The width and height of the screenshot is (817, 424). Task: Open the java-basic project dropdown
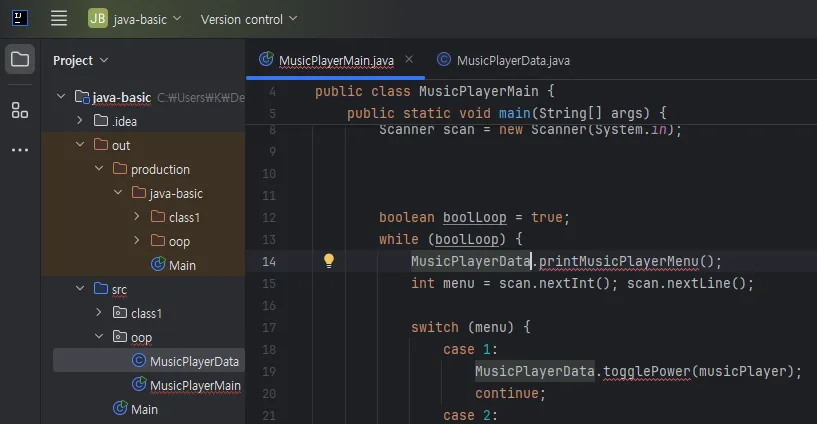pyautogui.click(x=147, y=19)
